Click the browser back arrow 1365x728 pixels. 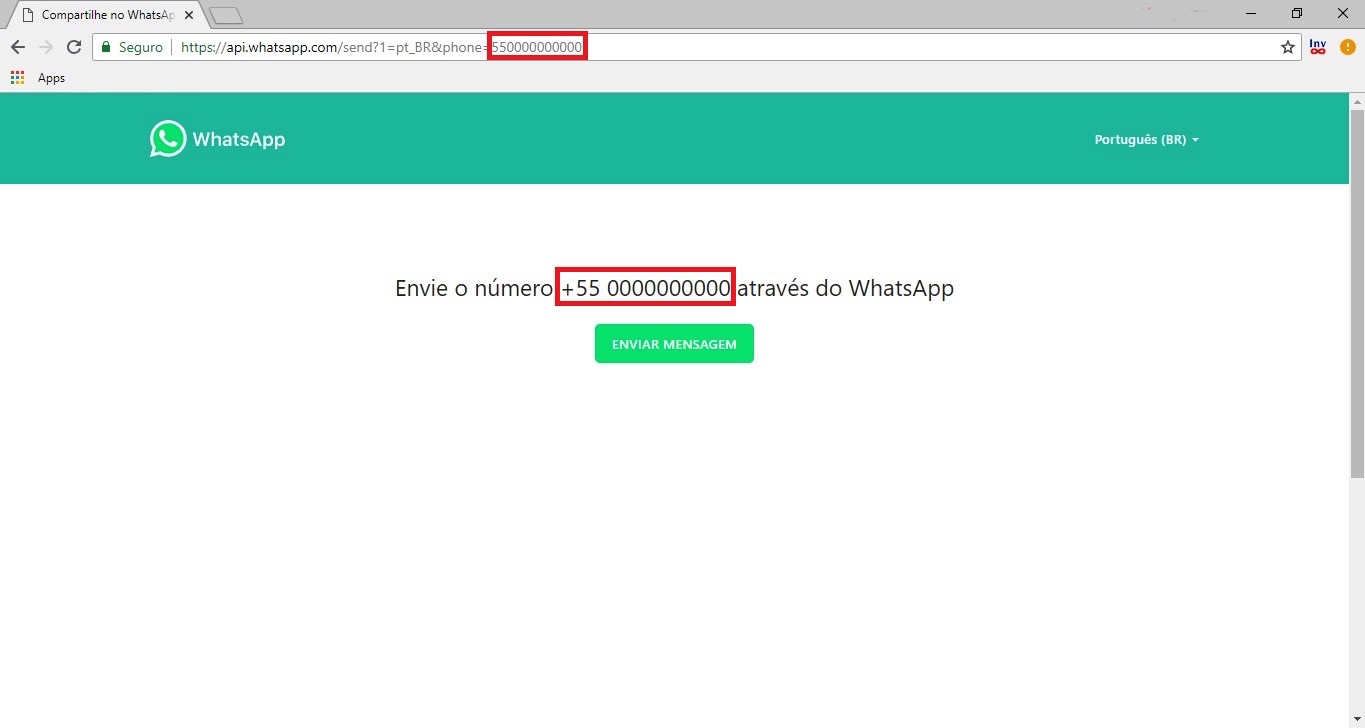(17, 47)
